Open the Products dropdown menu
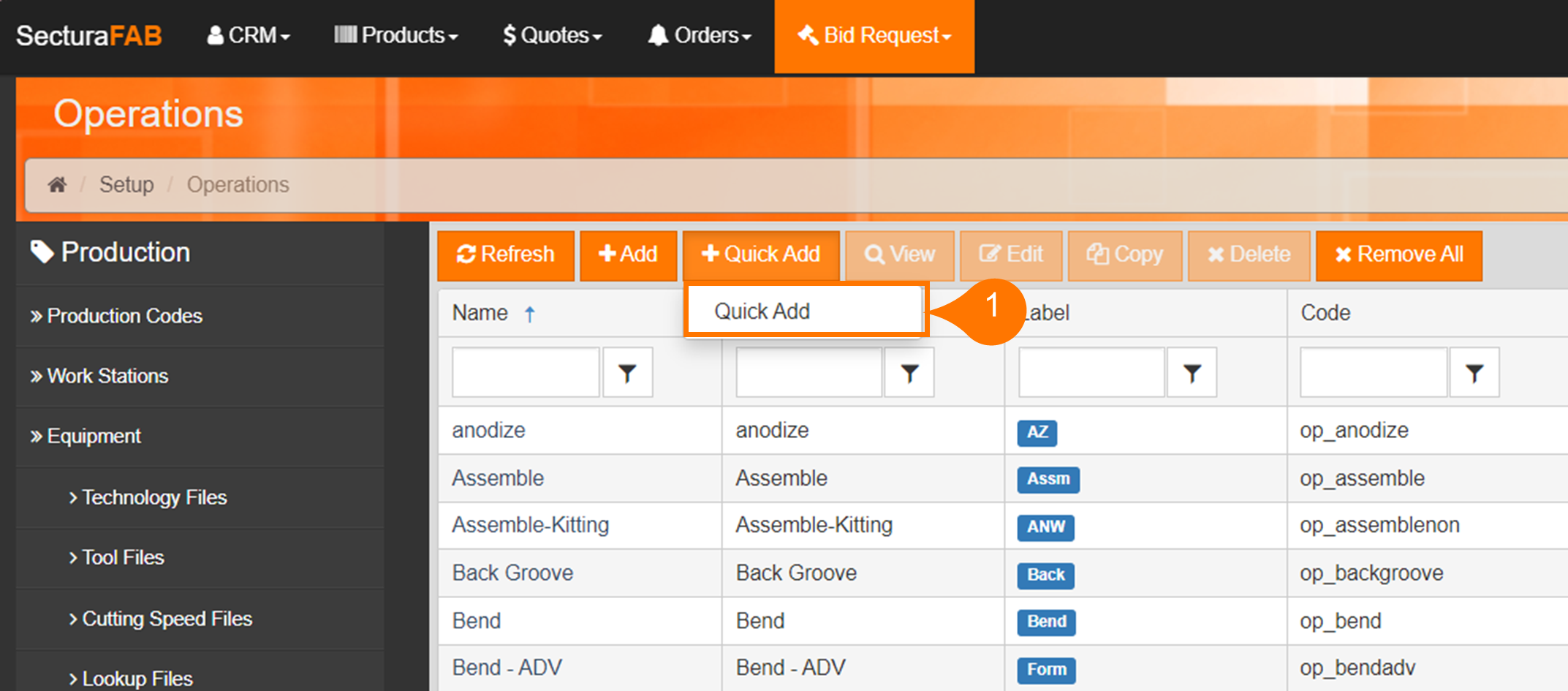This screenshot has height=691, width=1568. tap(395, 35)
